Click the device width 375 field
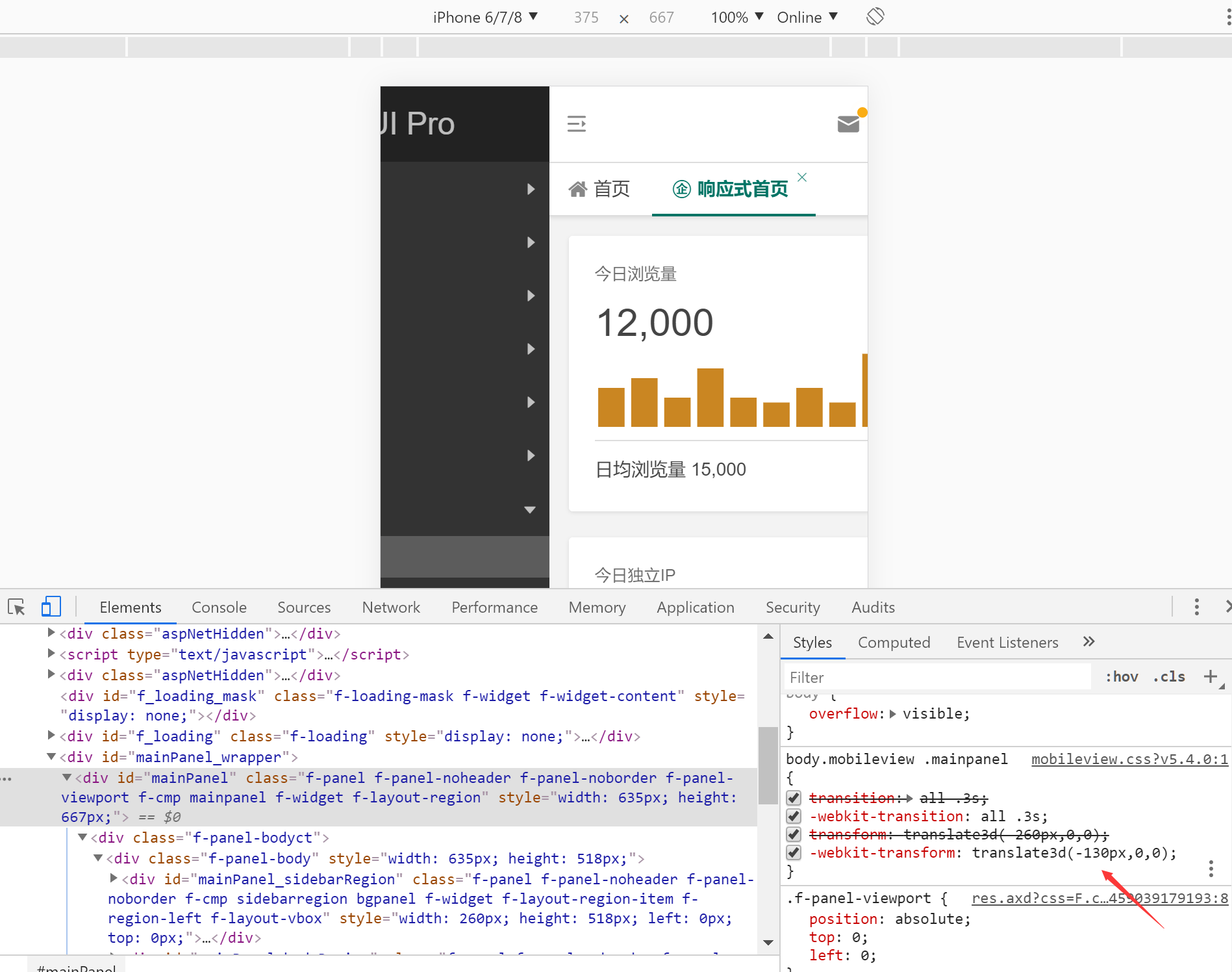Viewport: 1232px width, 972px height. point(586,18)
